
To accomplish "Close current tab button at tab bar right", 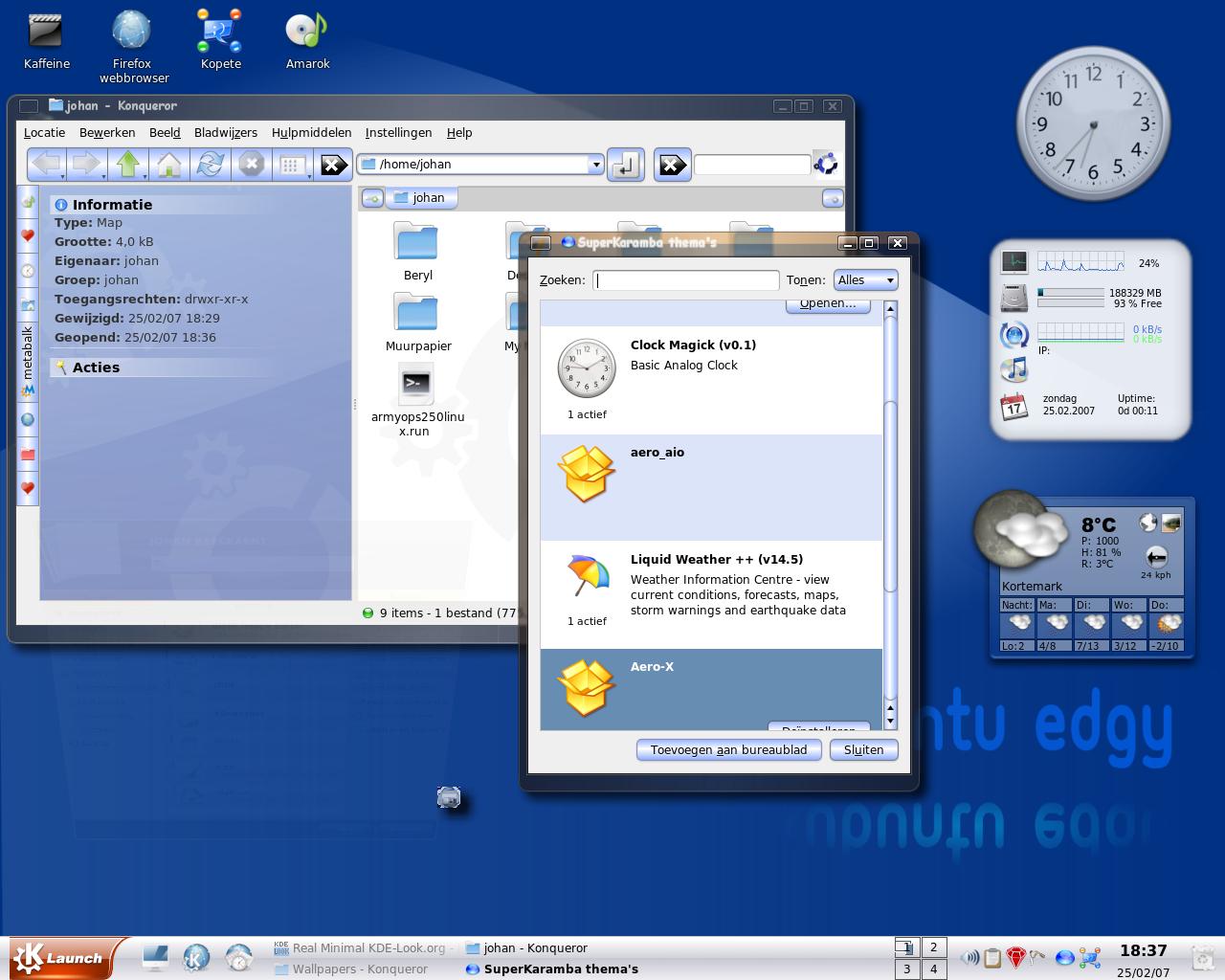I will click(x=833, y=198).
